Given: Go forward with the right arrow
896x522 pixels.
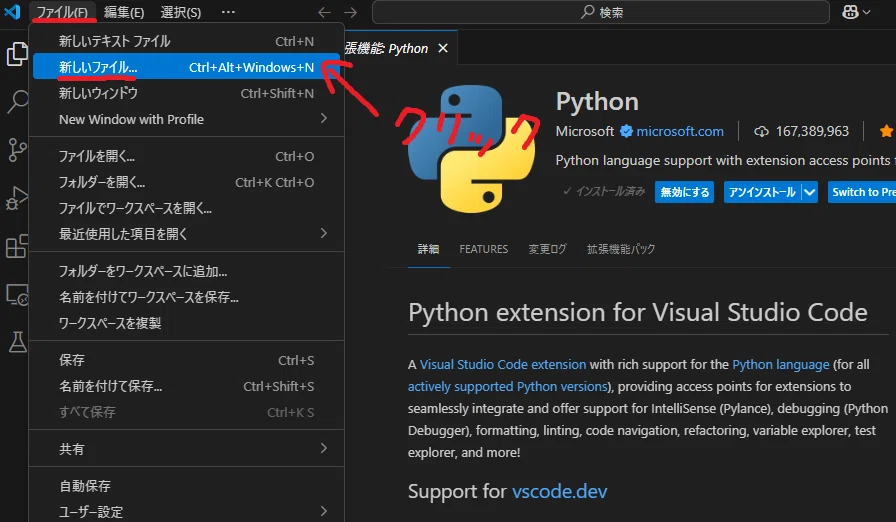Looking at the screenshot, I should point(350,12).
